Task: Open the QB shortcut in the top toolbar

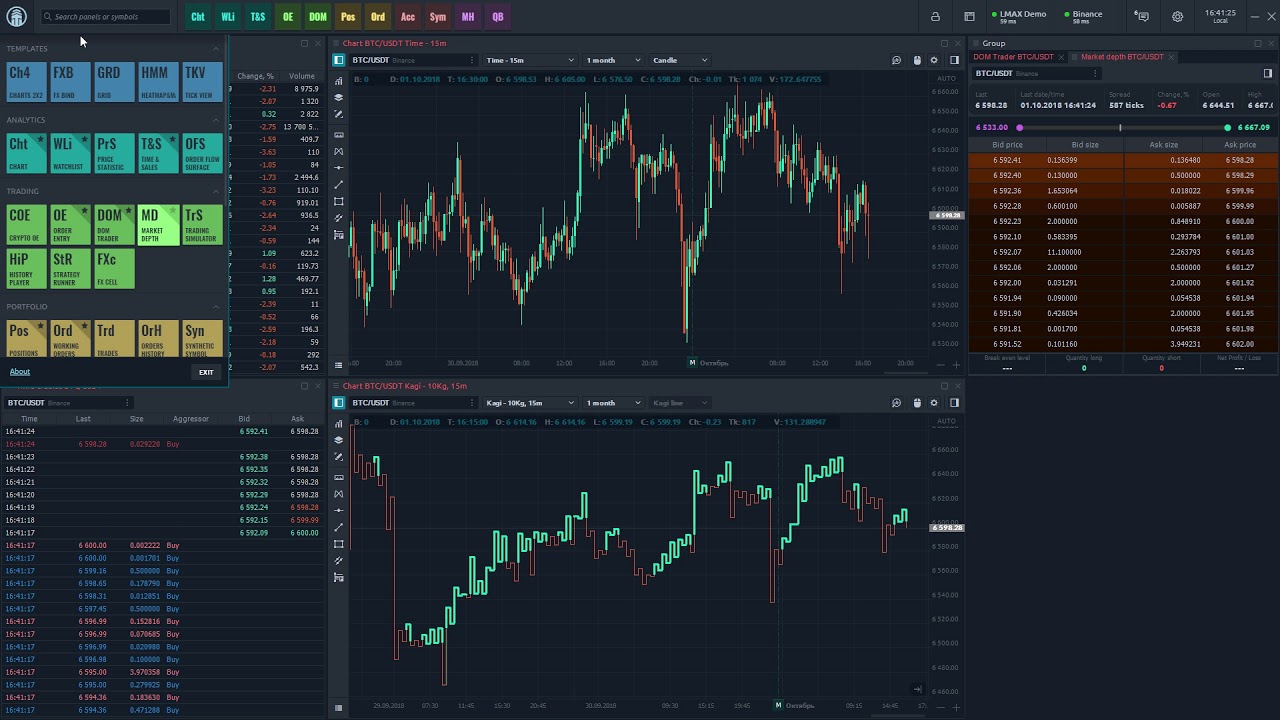Action: point(498,16)
